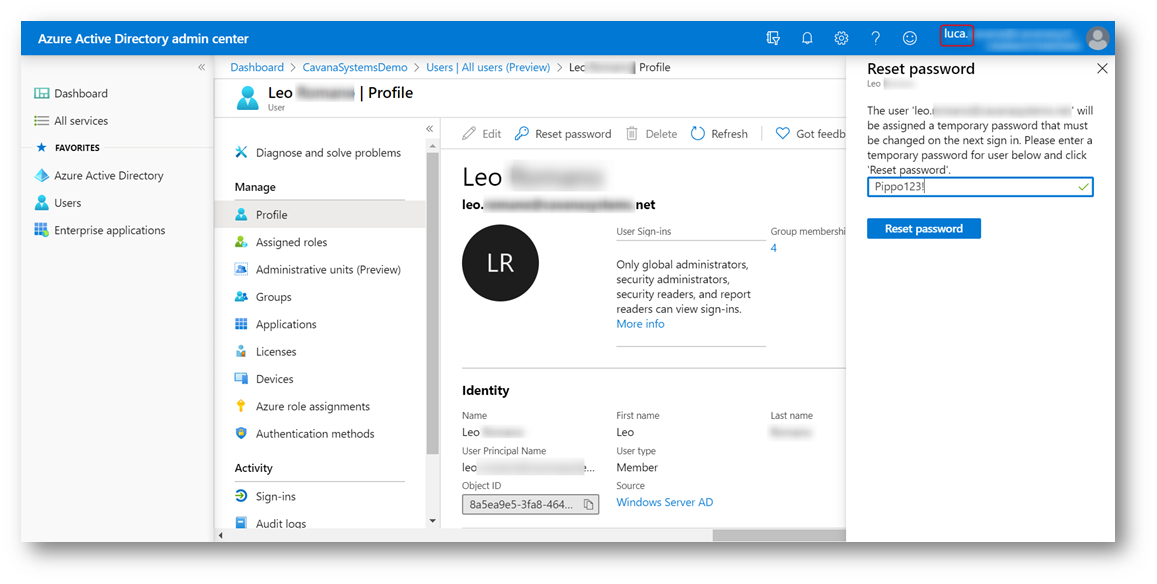Open portal settings gear

841,38
